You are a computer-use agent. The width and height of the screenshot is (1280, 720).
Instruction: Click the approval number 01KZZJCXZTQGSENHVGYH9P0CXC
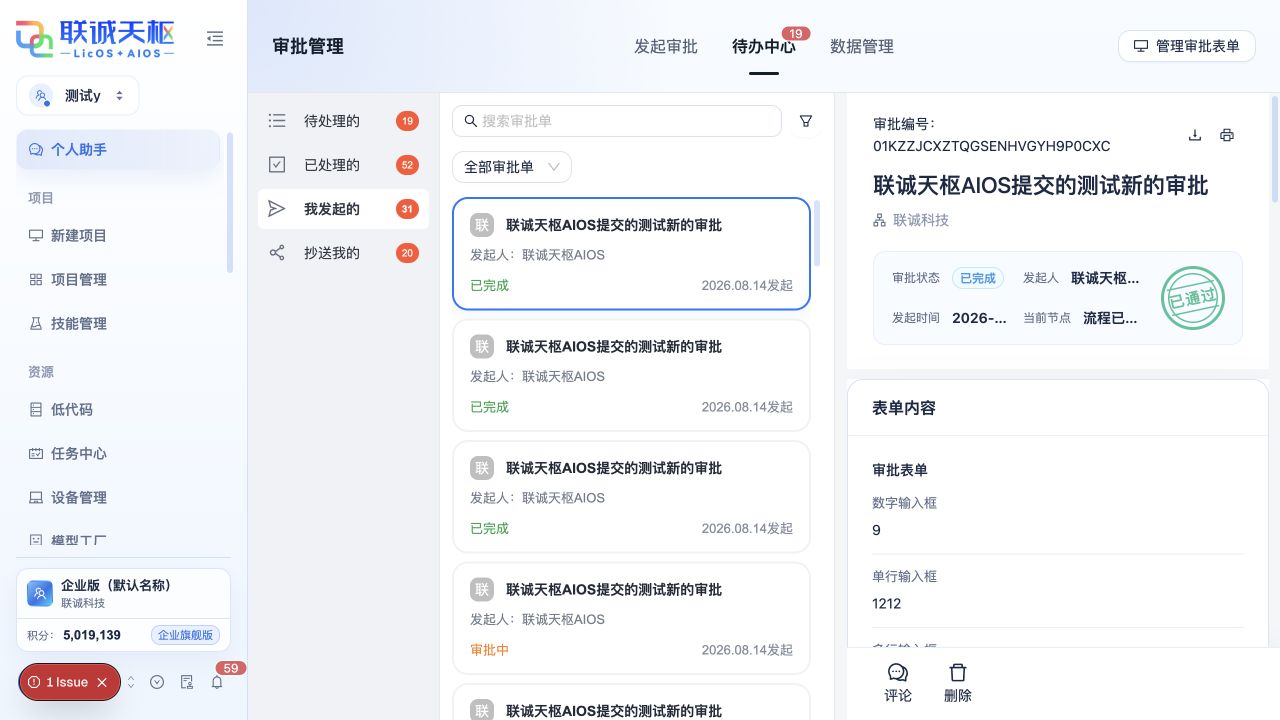[x=991, y=146]
